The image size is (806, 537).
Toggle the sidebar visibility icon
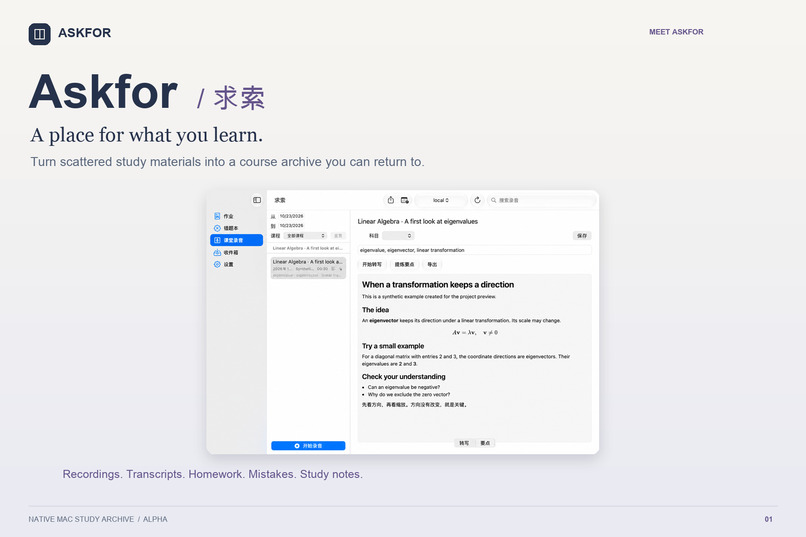point(257,200)
